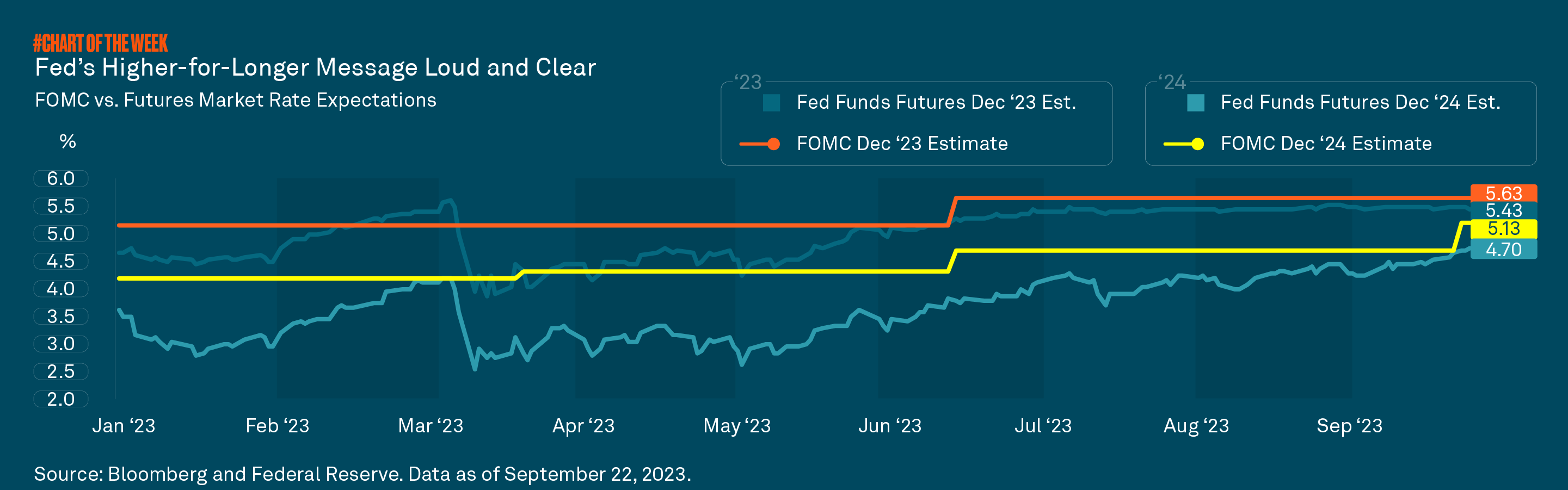Viewport: 1568px width, 490px height.
Task: Select the 4.70 end-of-line value label
Action: [1503, 249]
